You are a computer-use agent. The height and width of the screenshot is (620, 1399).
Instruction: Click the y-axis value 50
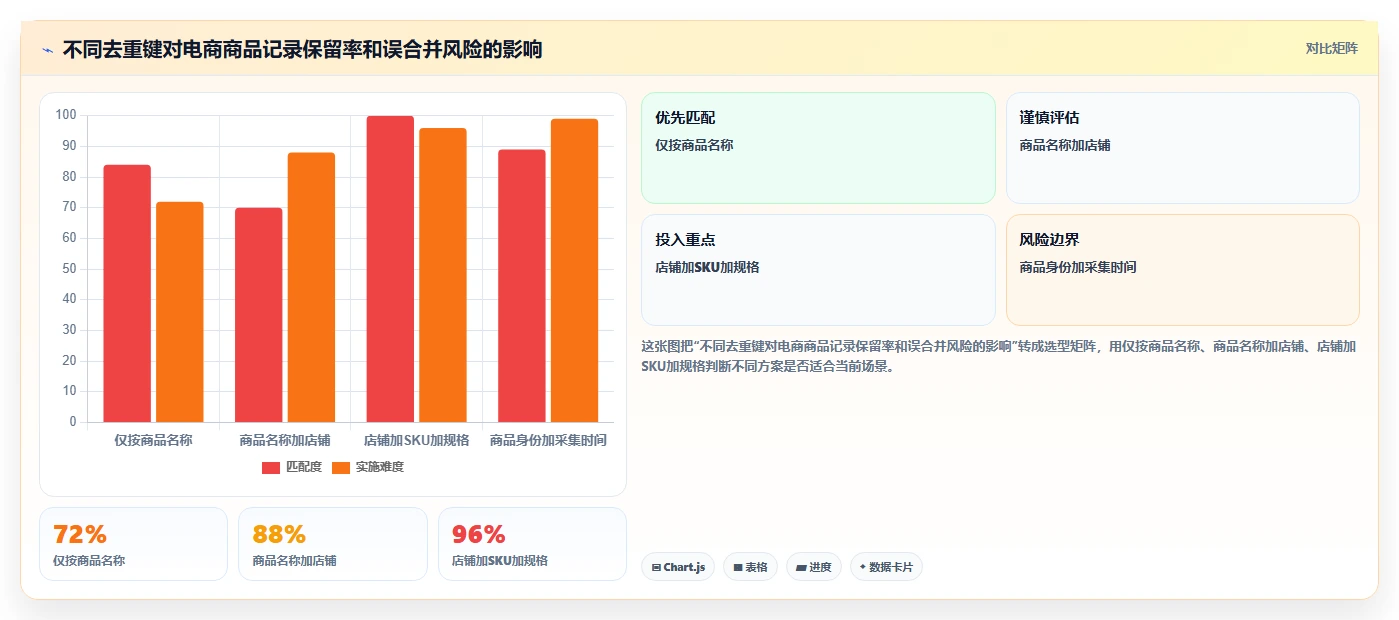[x=69, y=268]
